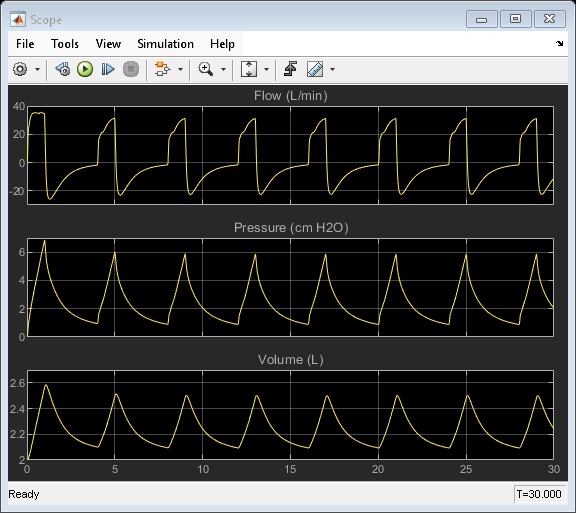
Task: Click inside the Pressure (cm H2O) plot
Action: click(x=290, y=287)
